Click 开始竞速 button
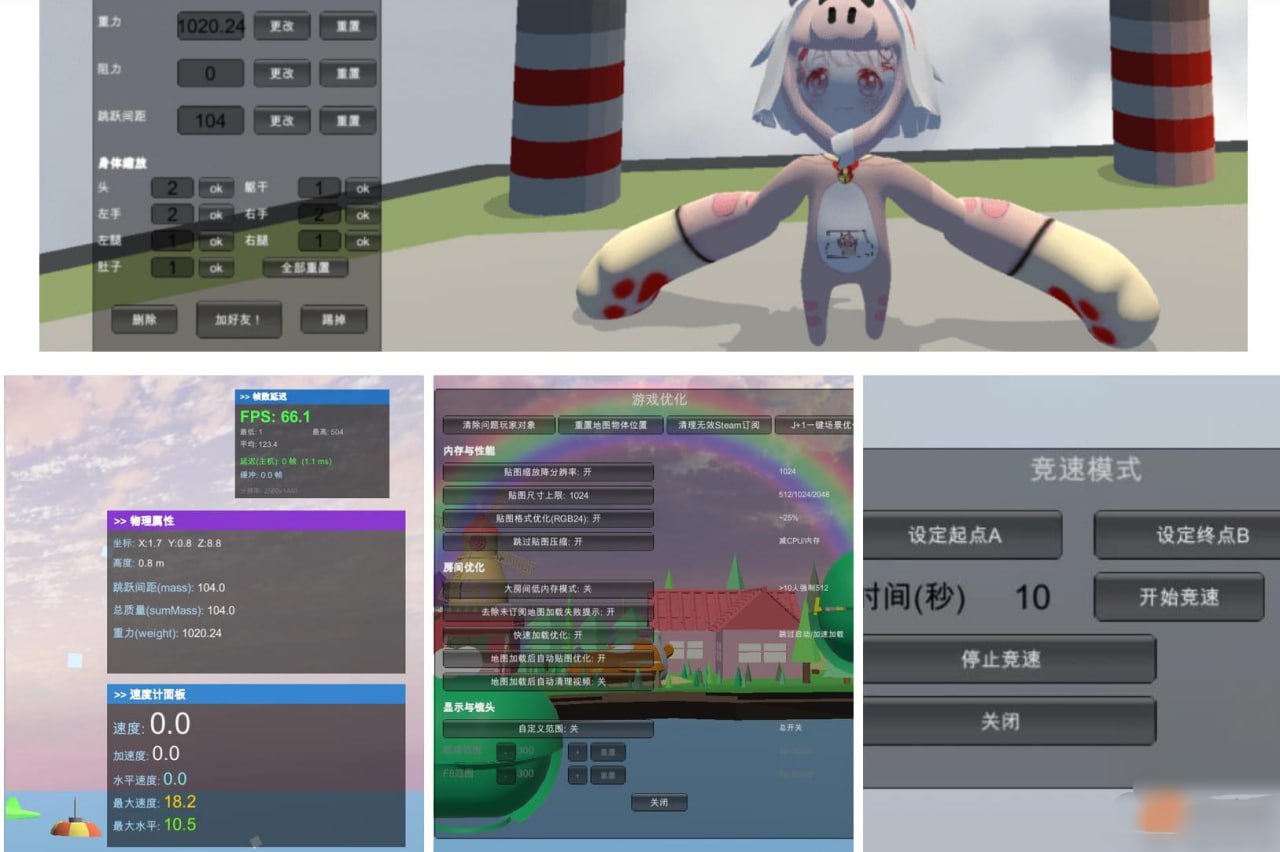The width and height of the screenshot is (1280, 852). tap(1179, 597)
